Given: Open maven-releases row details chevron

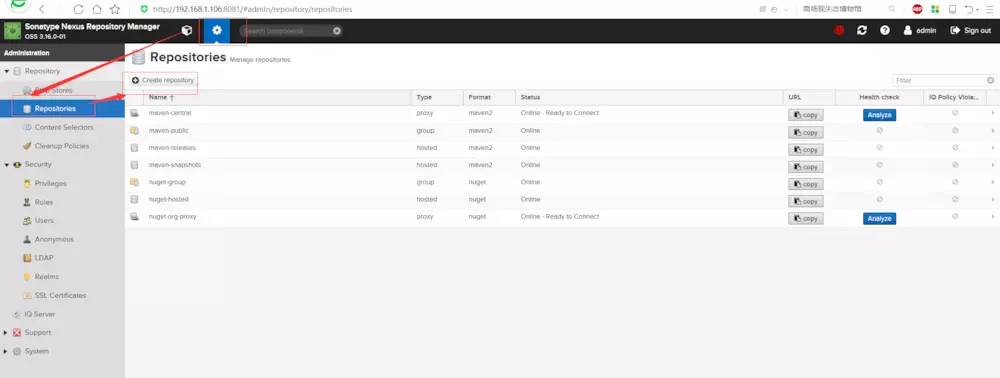Looking at the screenshot, I should pyautogui.click(x=992, y=147).
